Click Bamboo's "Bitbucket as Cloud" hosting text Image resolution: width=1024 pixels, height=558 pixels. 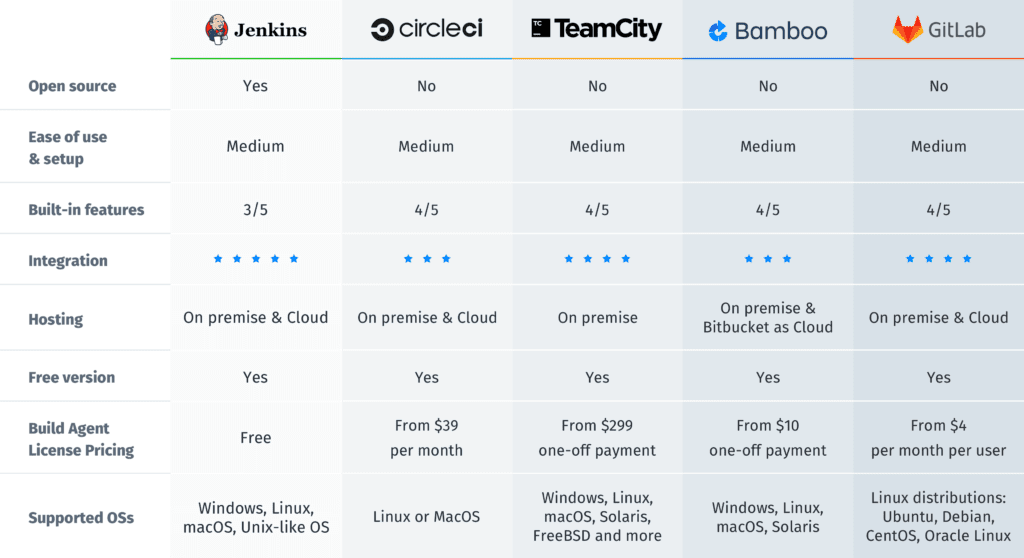pyautogui.click(x=767, y=327)
